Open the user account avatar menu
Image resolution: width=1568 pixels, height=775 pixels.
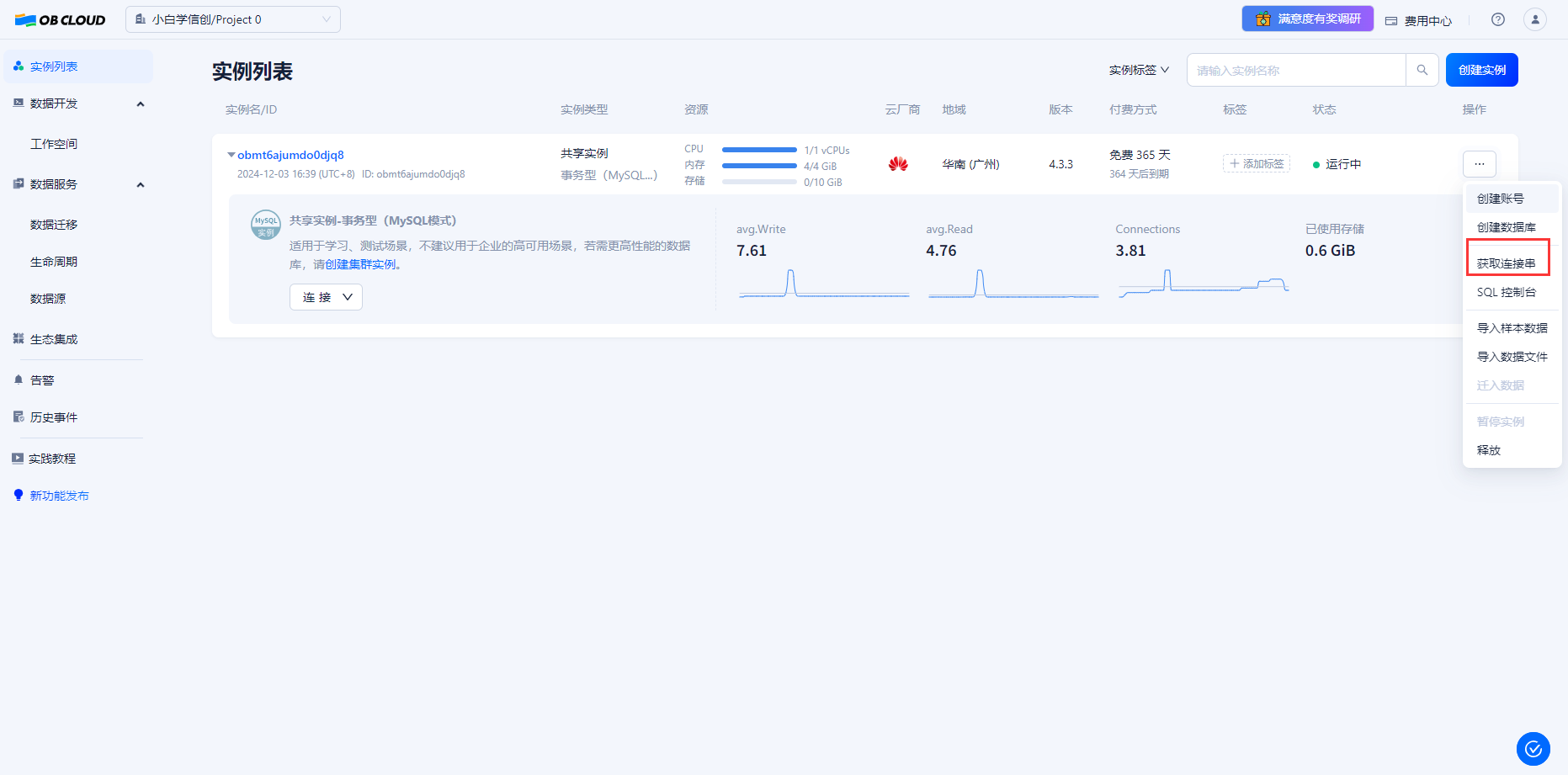(1535, 19)
